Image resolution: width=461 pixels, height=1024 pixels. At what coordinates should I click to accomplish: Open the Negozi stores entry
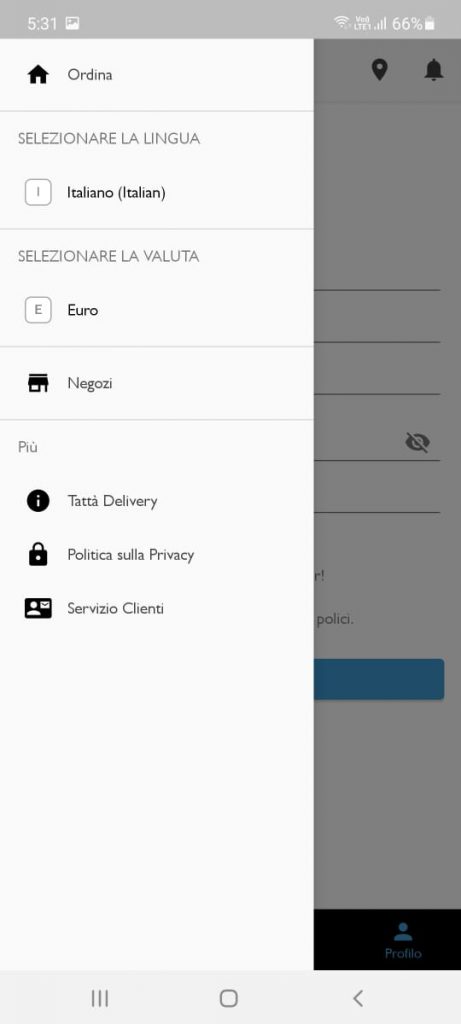point(157,383)
